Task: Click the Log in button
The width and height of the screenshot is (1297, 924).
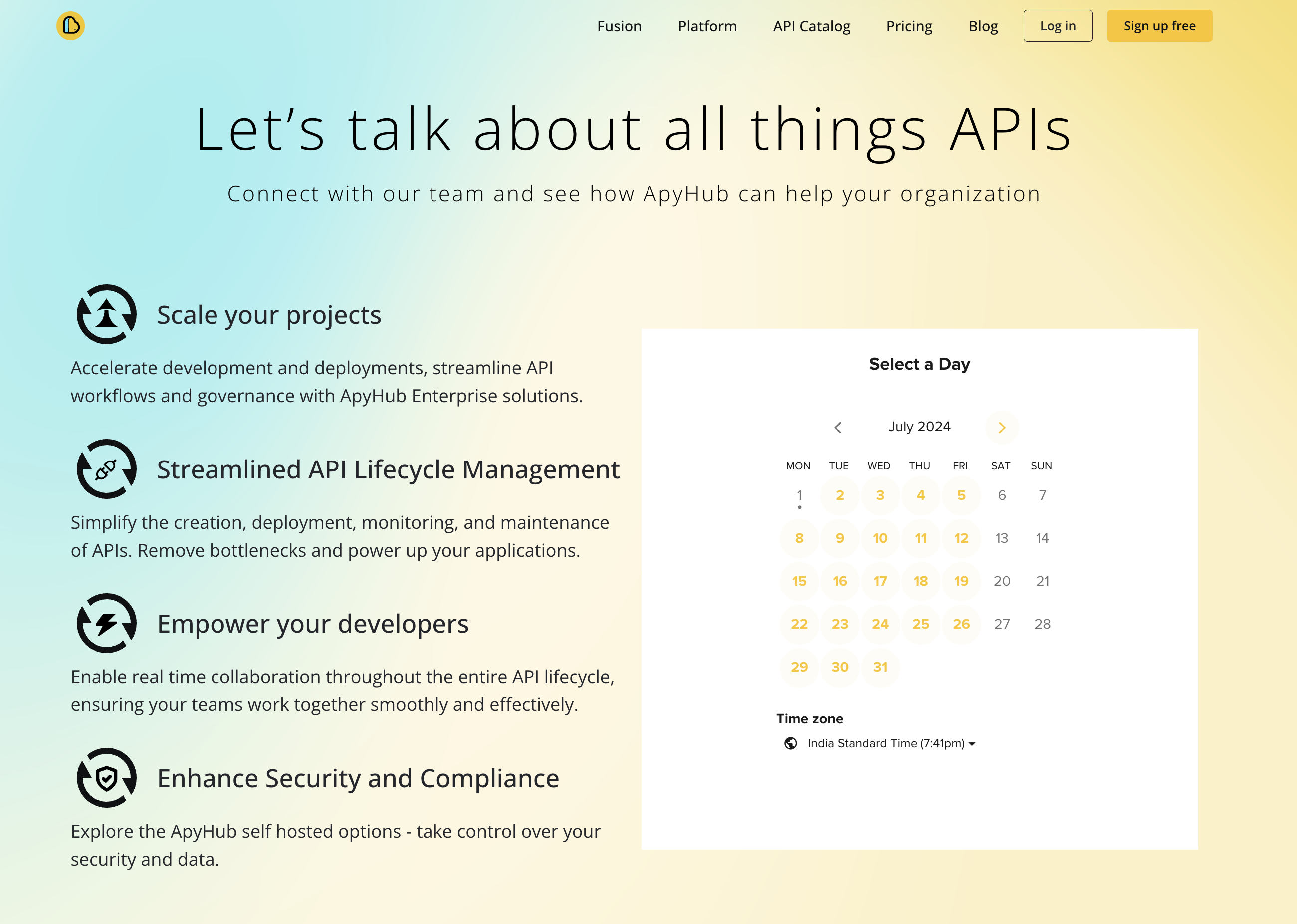Action: [1058, 25]
